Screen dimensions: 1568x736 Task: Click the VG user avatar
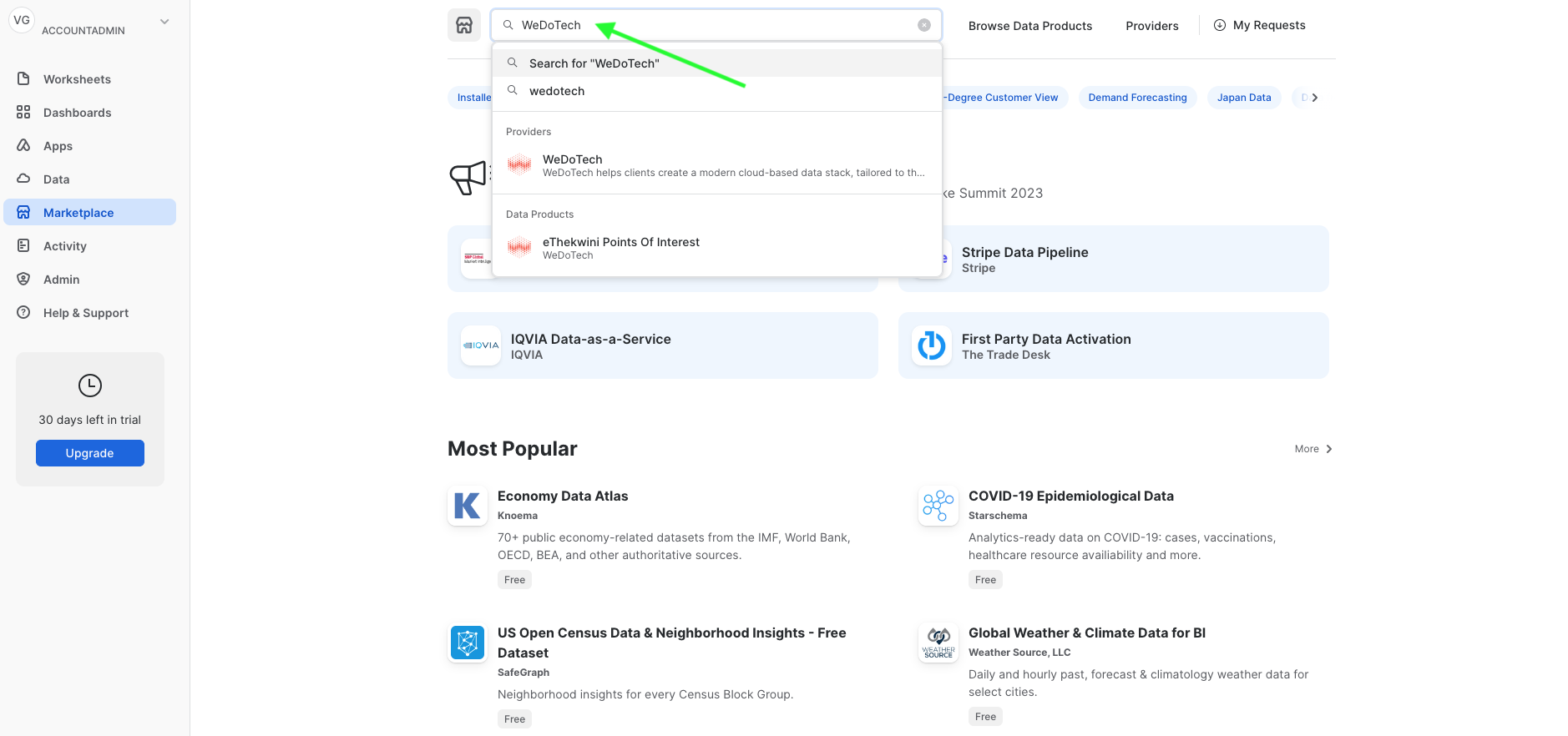[x=22, y=20]
